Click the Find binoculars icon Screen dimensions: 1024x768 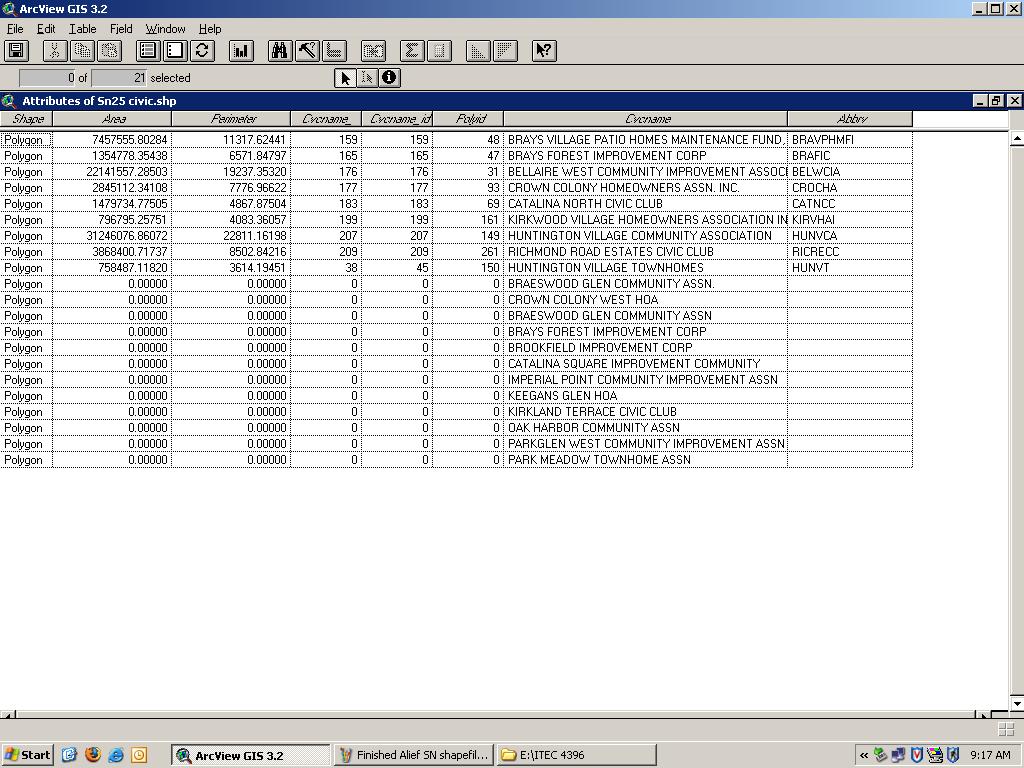tap(279, 51)
